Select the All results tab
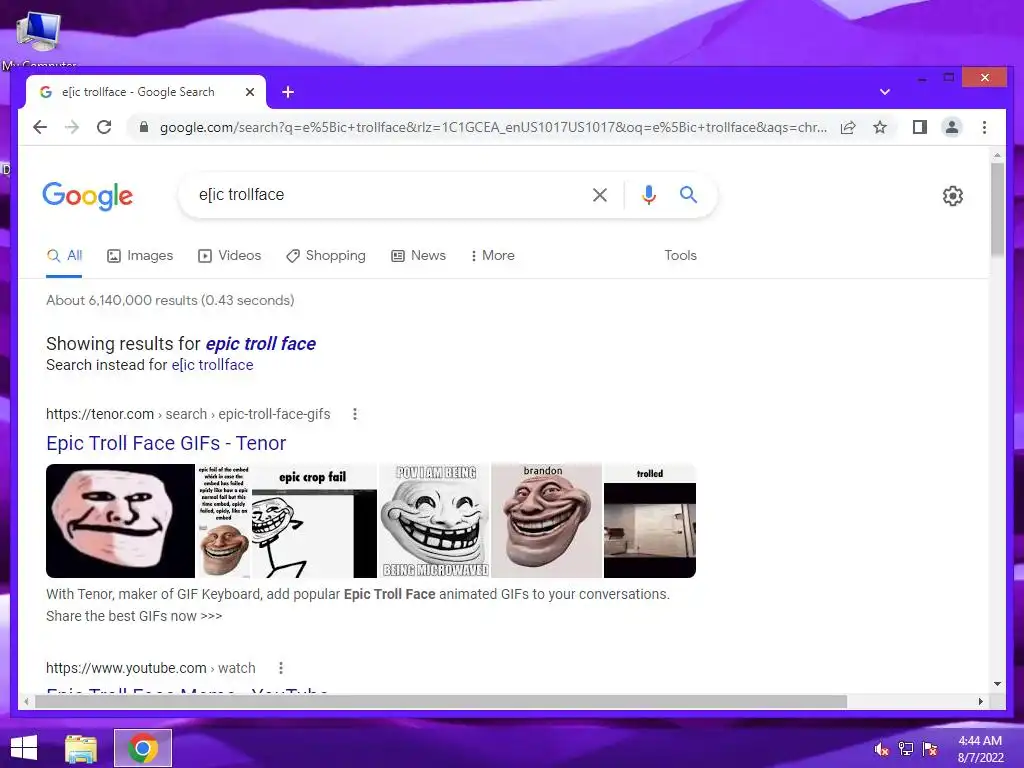The width and height of the screenshot is (1024, 768). (64, 255)
